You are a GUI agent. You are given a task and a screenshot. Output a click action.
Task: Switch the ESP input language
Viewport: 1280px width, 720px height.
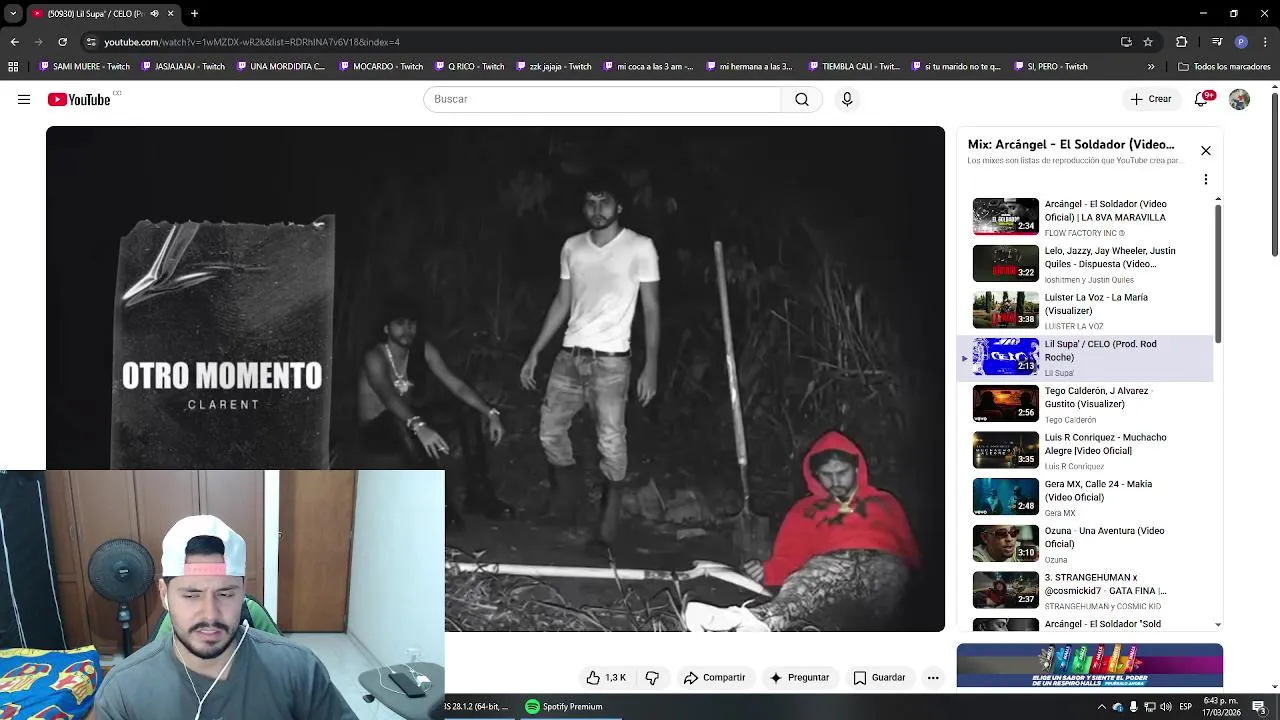pyautogui.click(x=1186, y=707)
